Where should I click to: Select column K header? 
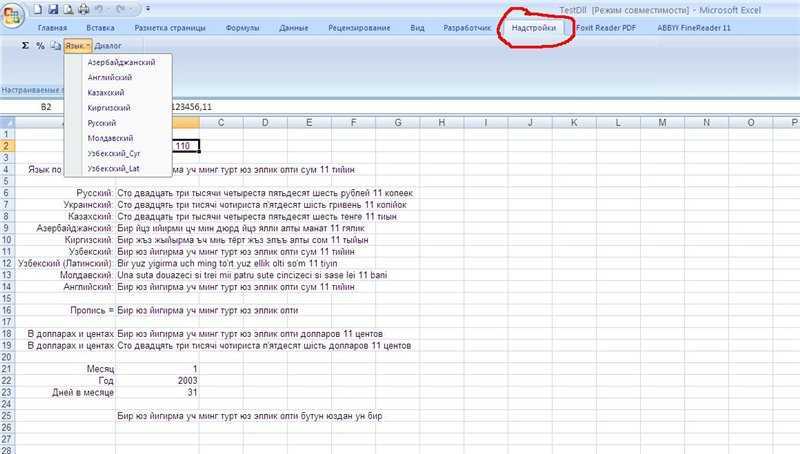click(x=574, y=122)
